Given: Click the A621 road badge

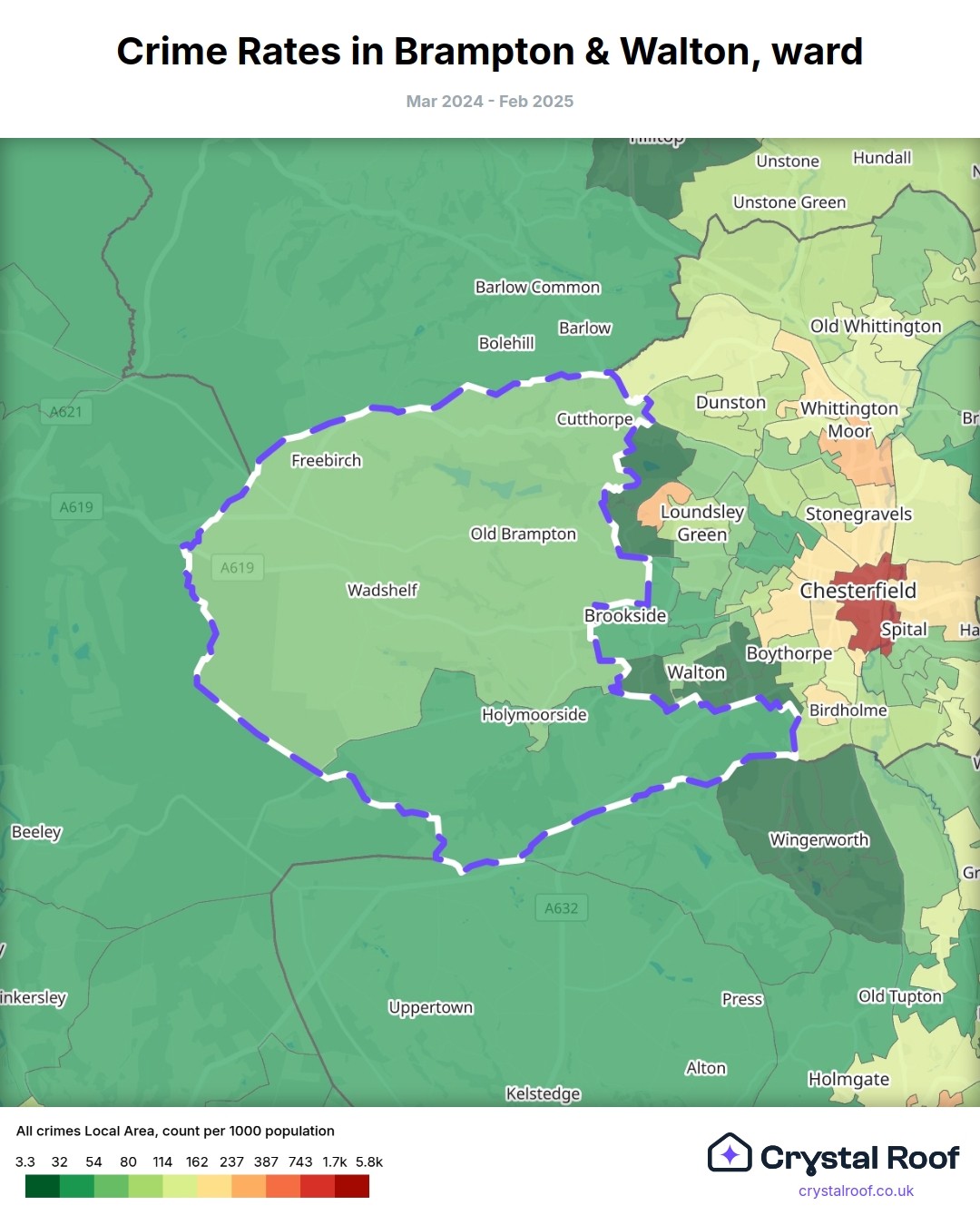Looking at the screenshot, I should click(x=65, y=412).
